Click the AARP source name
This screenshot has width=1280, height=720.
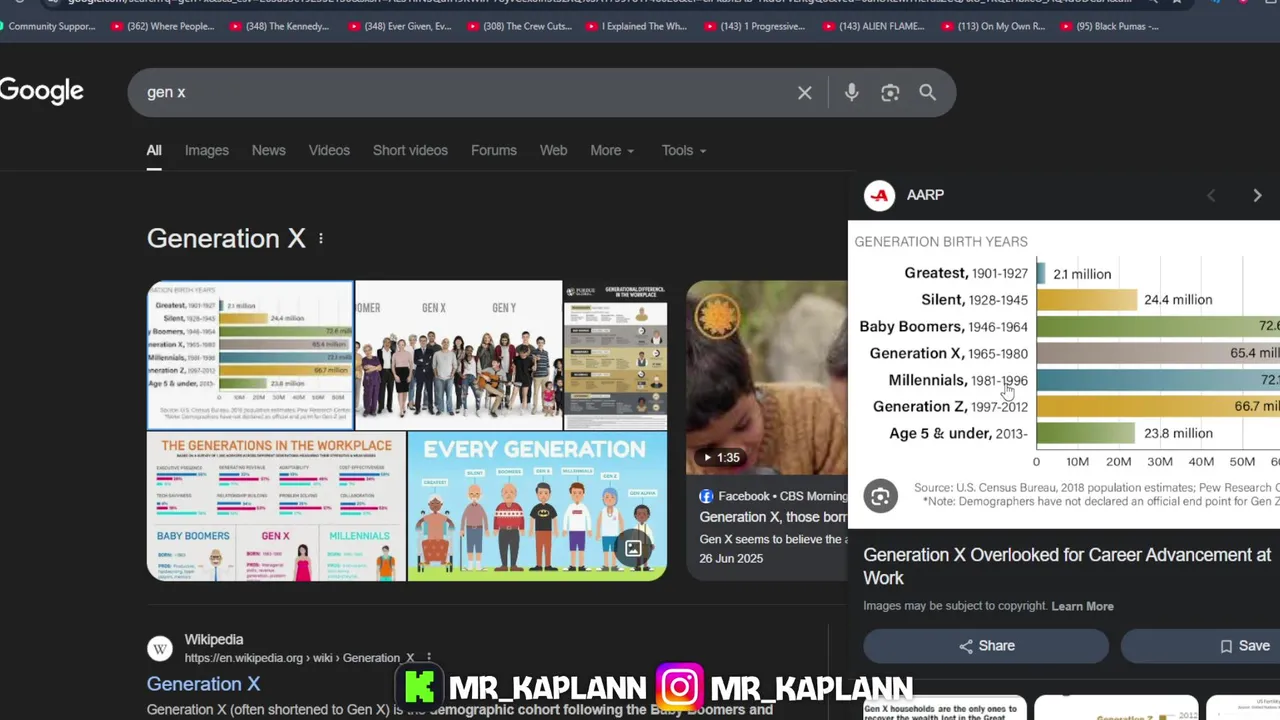point(925,196)
